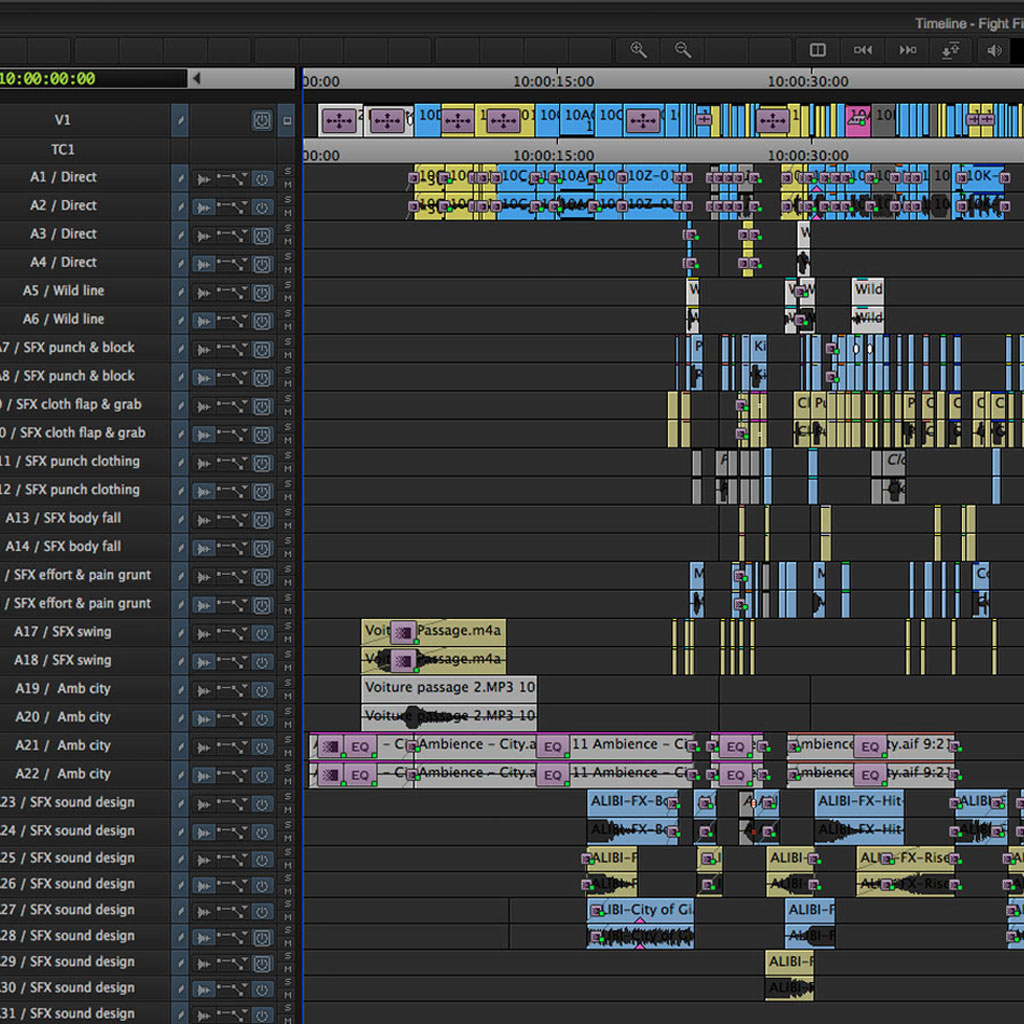Select the A1 / Direct track name
This screenshot has width=1024, height=1024.
63,177
